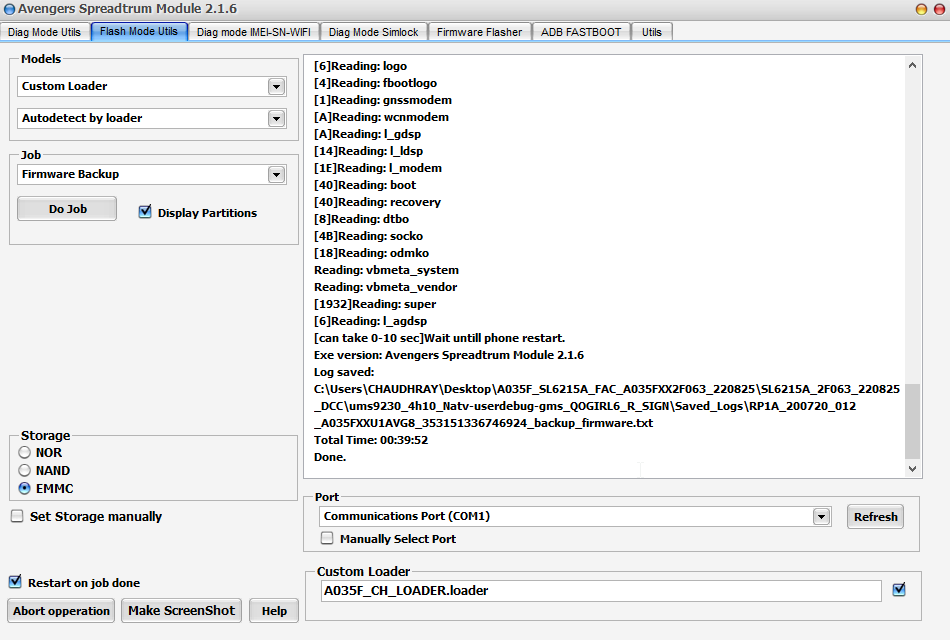Screen dimensions: 950x640
Task: Enable Set Storage manually checkbox
Action: [x=18, y=516]
